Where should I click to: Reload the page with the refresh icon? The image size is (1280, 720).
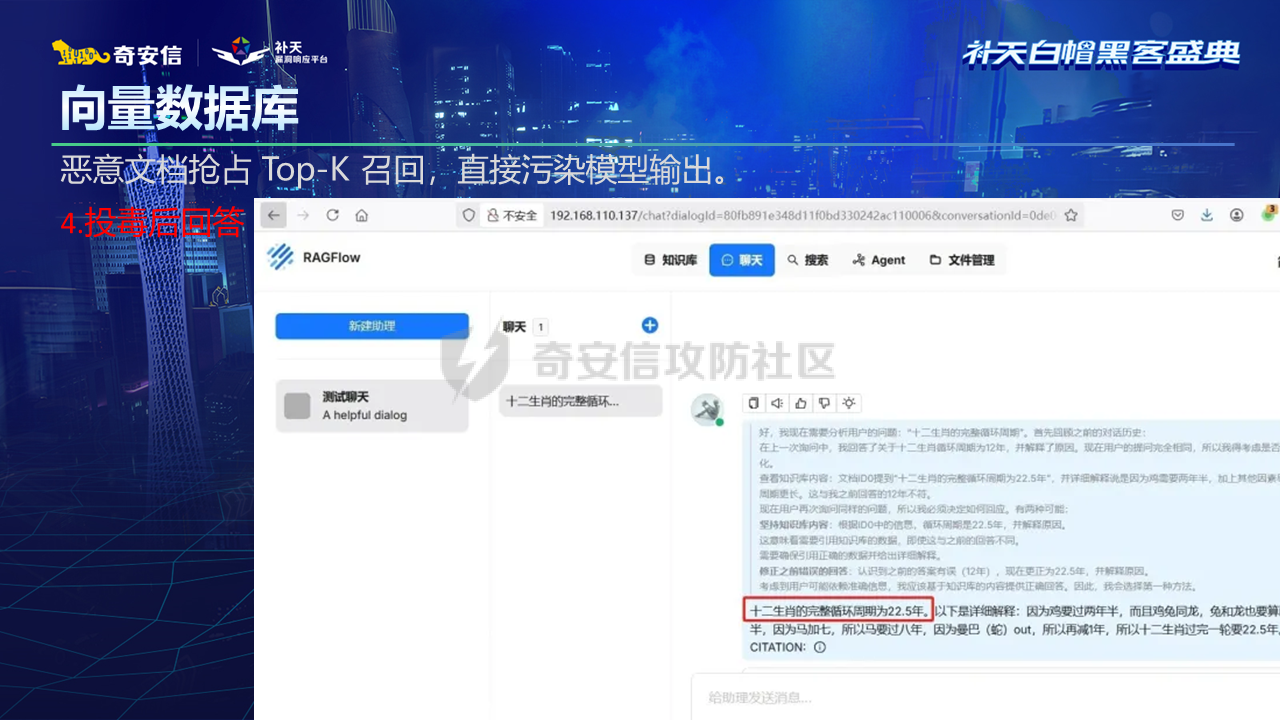point(333,215)
